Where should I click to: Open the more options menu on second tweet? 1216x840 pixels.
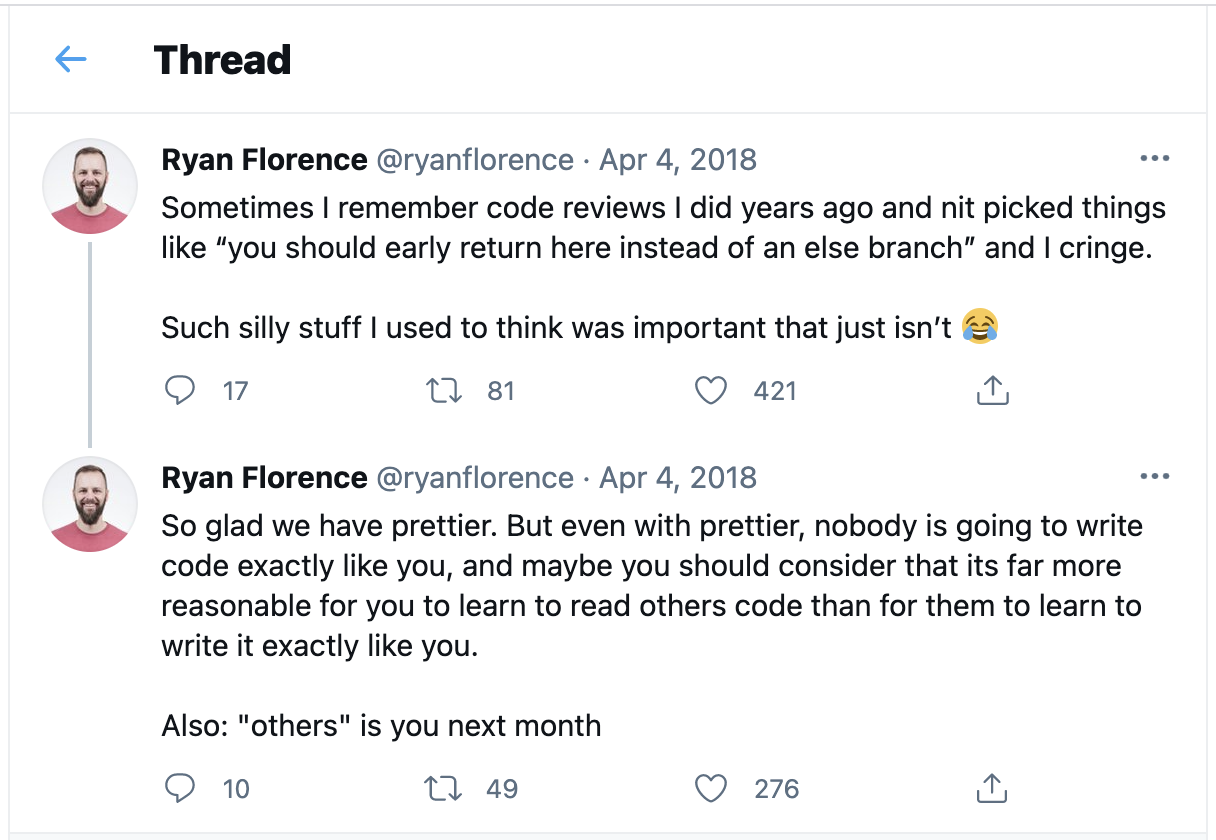1154,477
